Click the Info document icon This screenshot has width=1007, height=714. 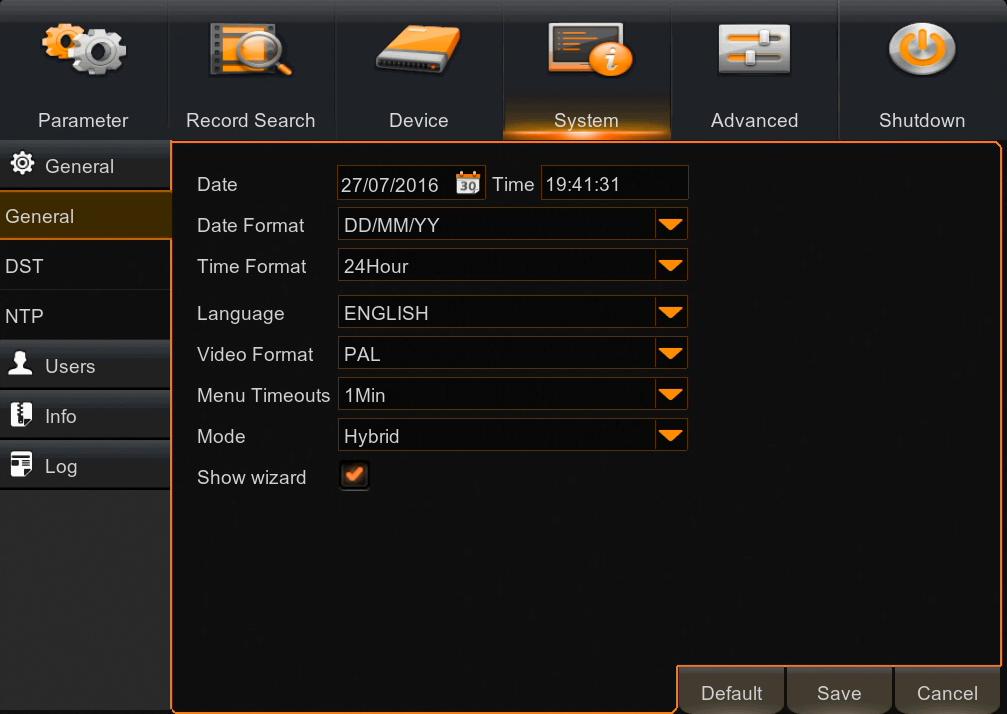(x=21, y=414)
